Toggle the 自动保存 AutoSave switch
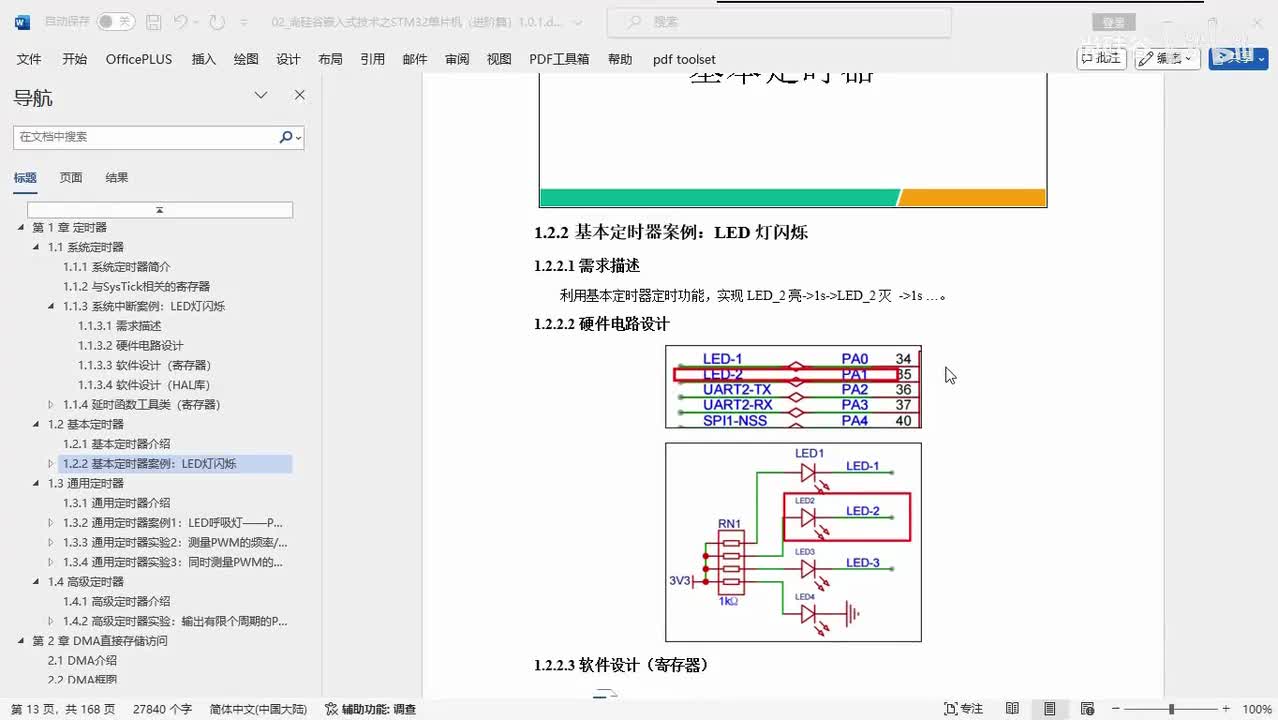This screenshot has width=1278, height=720. (x=115, y=21)
